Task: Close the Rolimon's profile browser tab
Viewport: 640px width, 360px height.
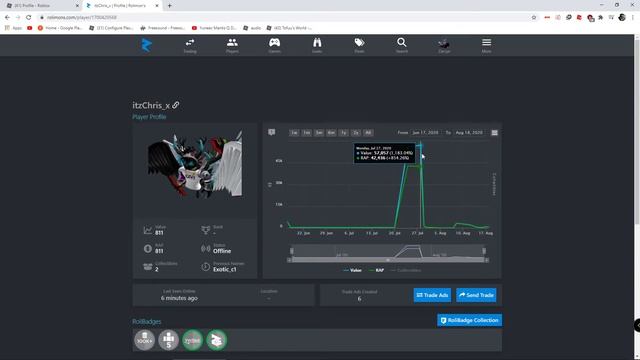Action: [157, 6]
